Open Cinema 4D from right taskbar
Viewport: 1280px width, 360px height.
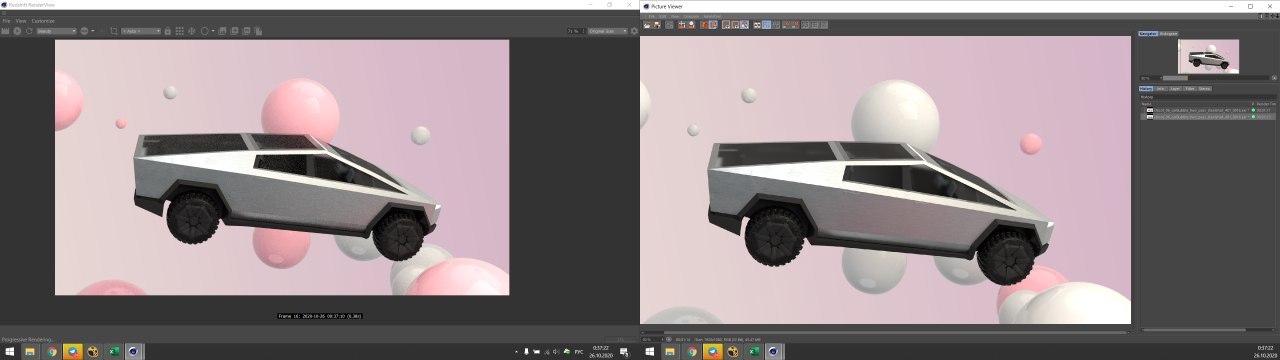coord(775,351)
